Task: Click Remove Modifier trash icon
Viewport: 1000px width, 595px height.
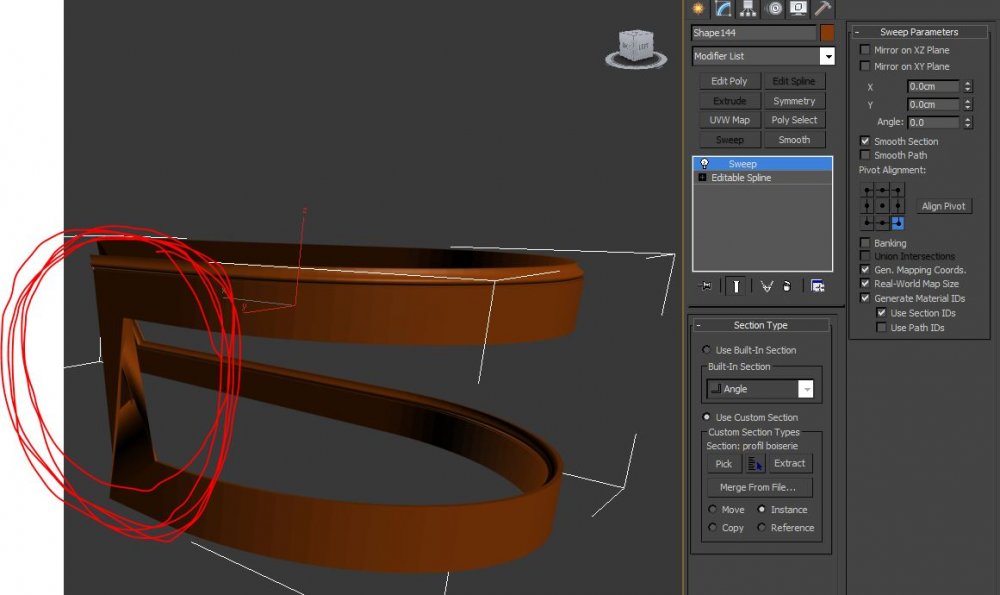Action: point(789,286)
